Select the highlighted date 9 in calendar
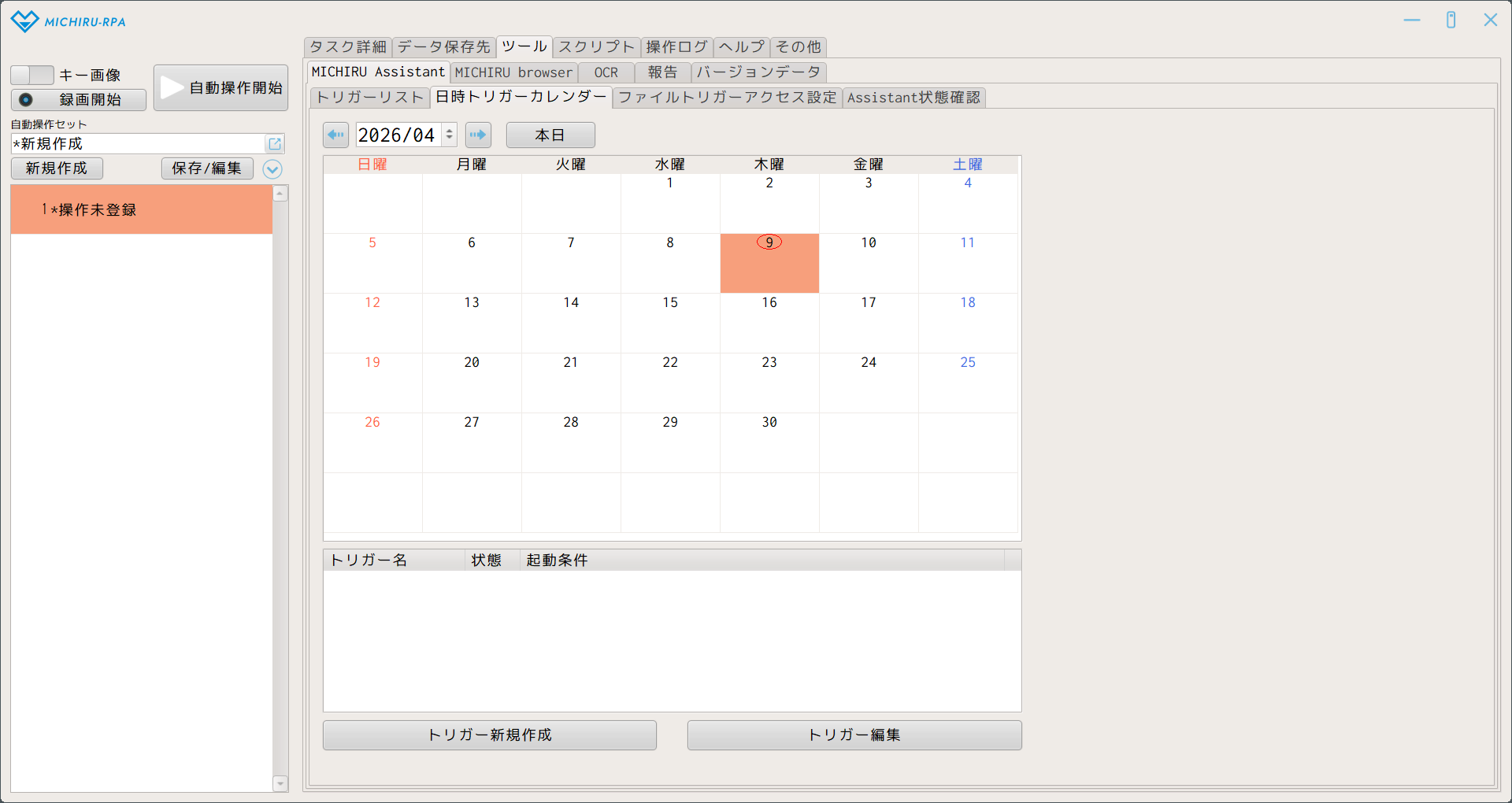 pyautogui.click(x=769, y=262)
